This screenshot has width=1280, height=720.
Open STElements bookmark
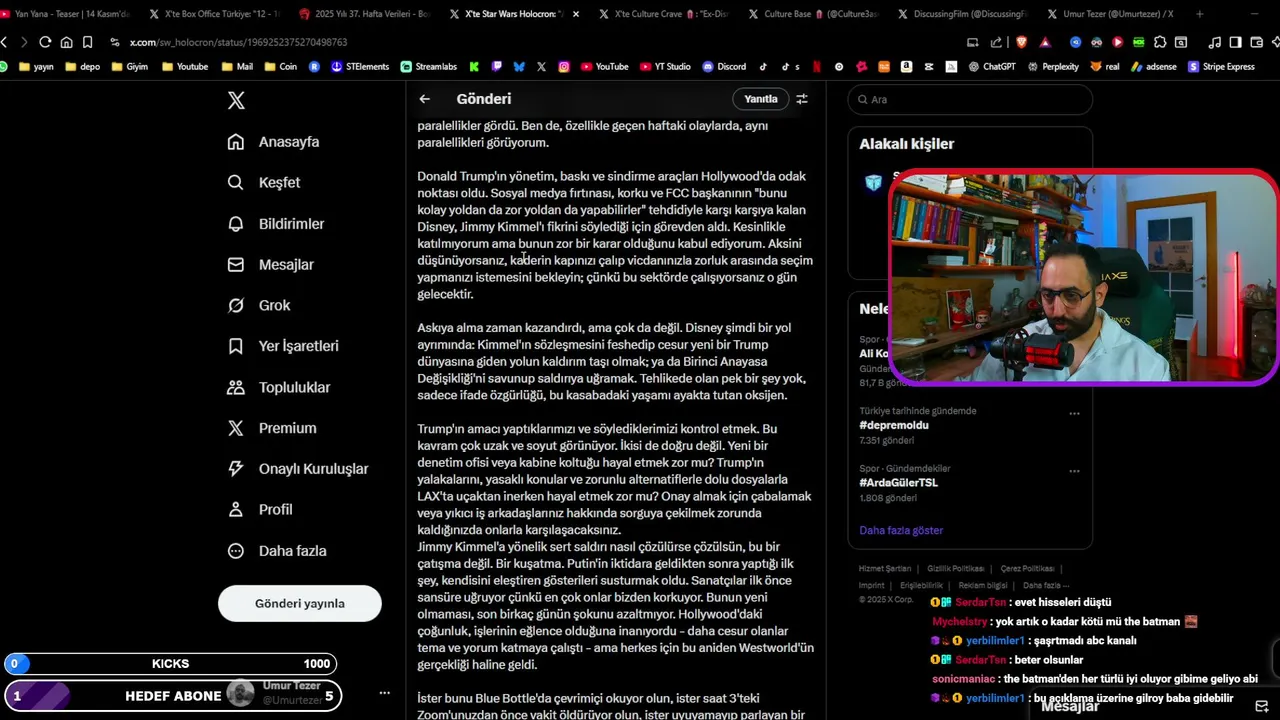(360, 67)
